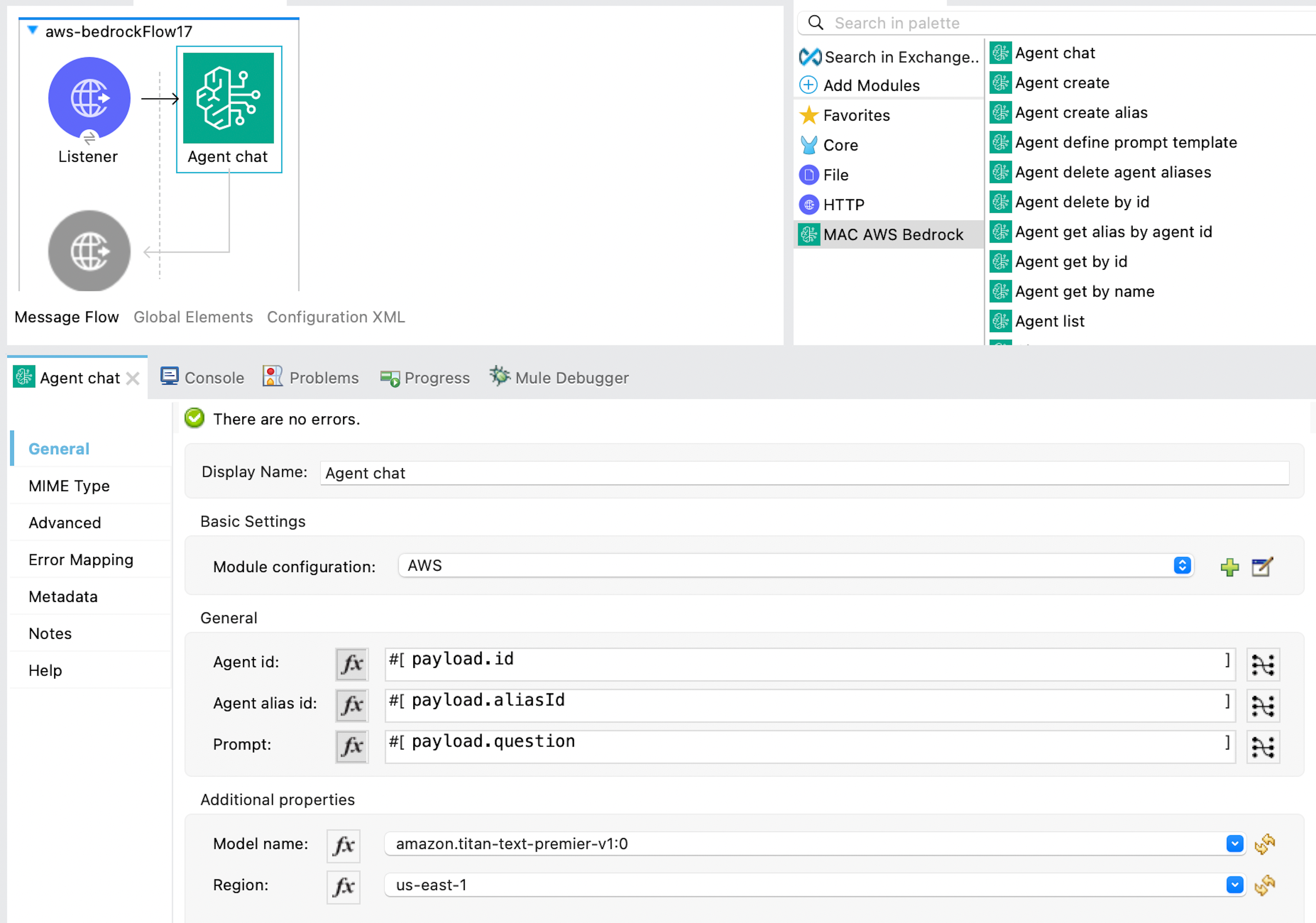Screen dimensions: 1316x923
Task: Refresh Region values
Action: pos(1264,885)
